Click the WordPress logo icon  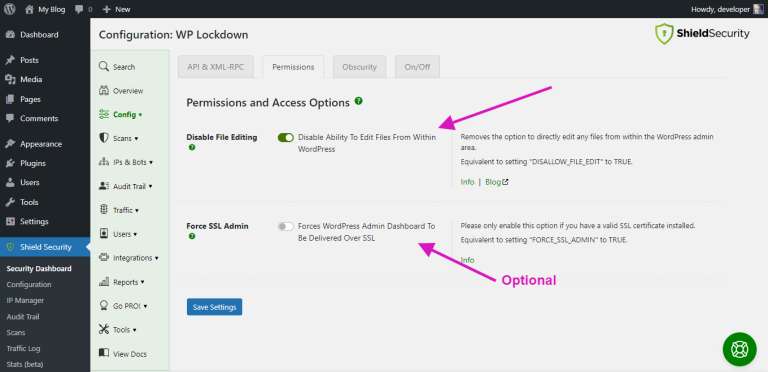9,9
